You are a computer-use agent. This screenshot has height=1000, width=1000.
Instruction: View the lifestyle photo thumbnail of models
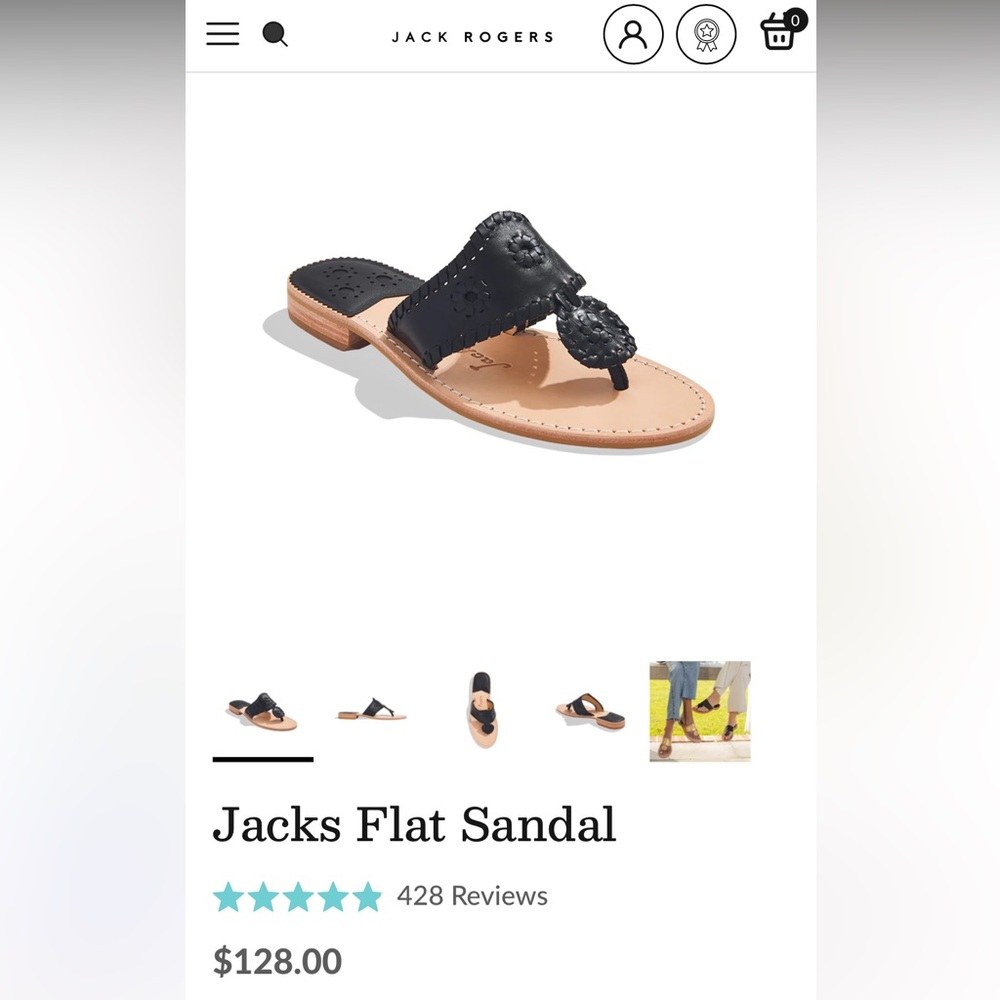click(699, 712)
